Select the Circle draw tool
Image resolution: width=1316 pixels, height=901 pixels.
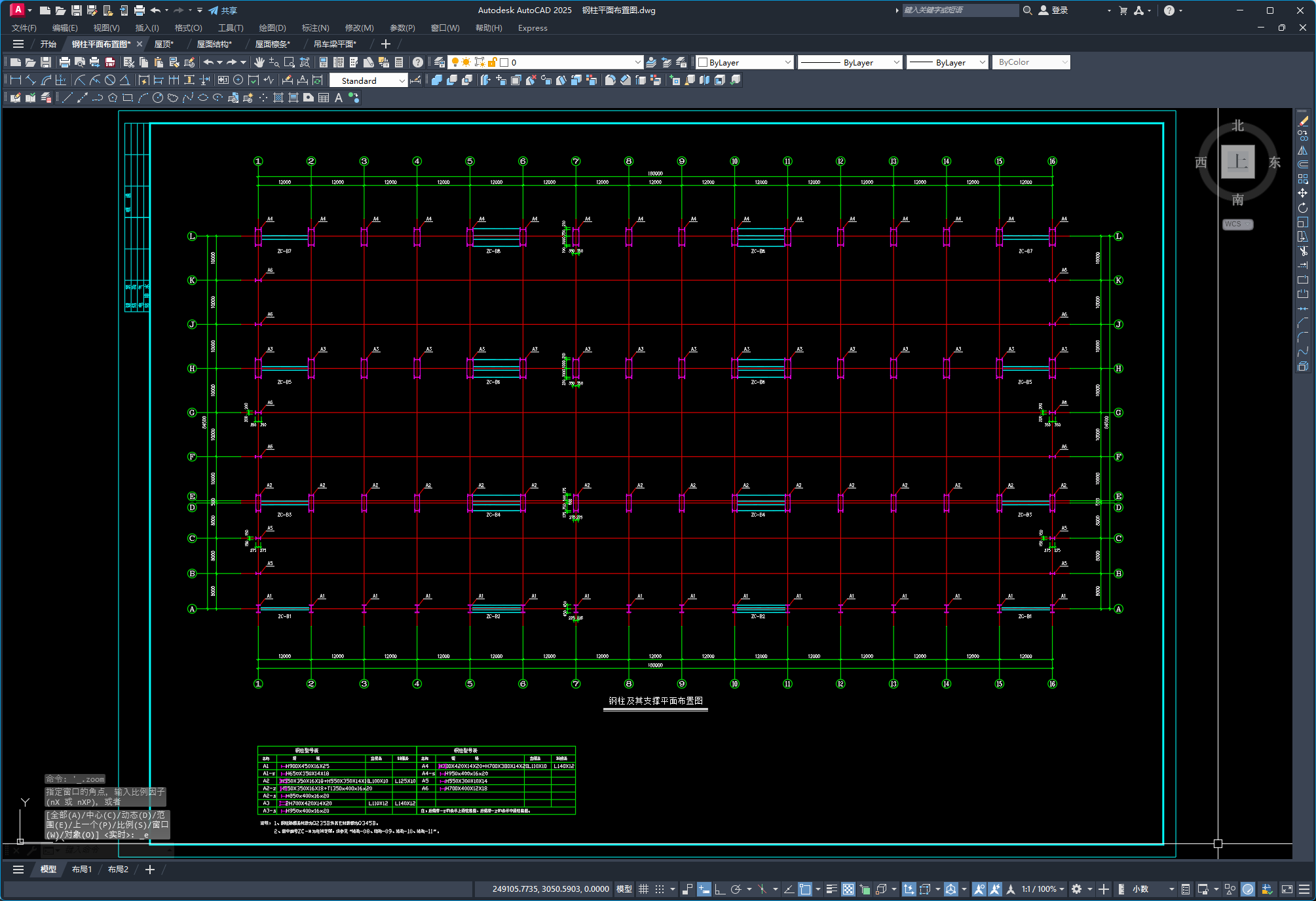pos(158,98)
